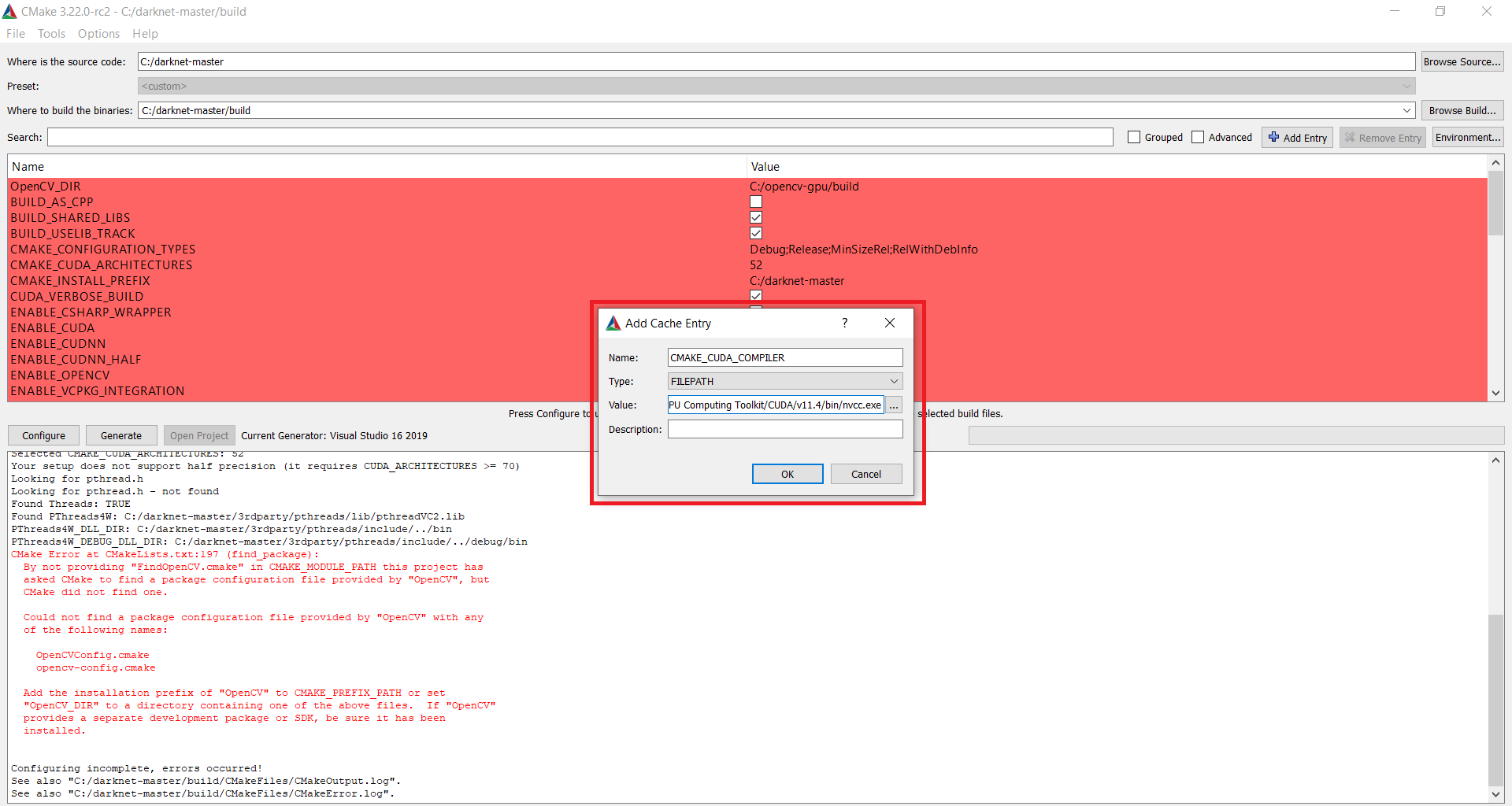This screenshot has height=806, width=1512.
Task: Enable the Grouped checkbox
Action: 1134,136
